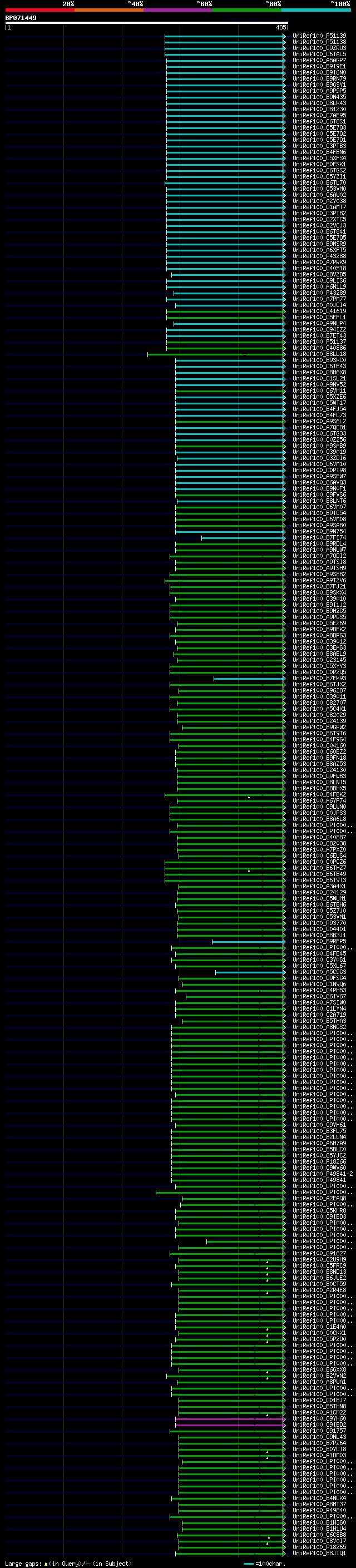
Task: Click the orange ~40% identity legend segment
Action: click(109, 10)
